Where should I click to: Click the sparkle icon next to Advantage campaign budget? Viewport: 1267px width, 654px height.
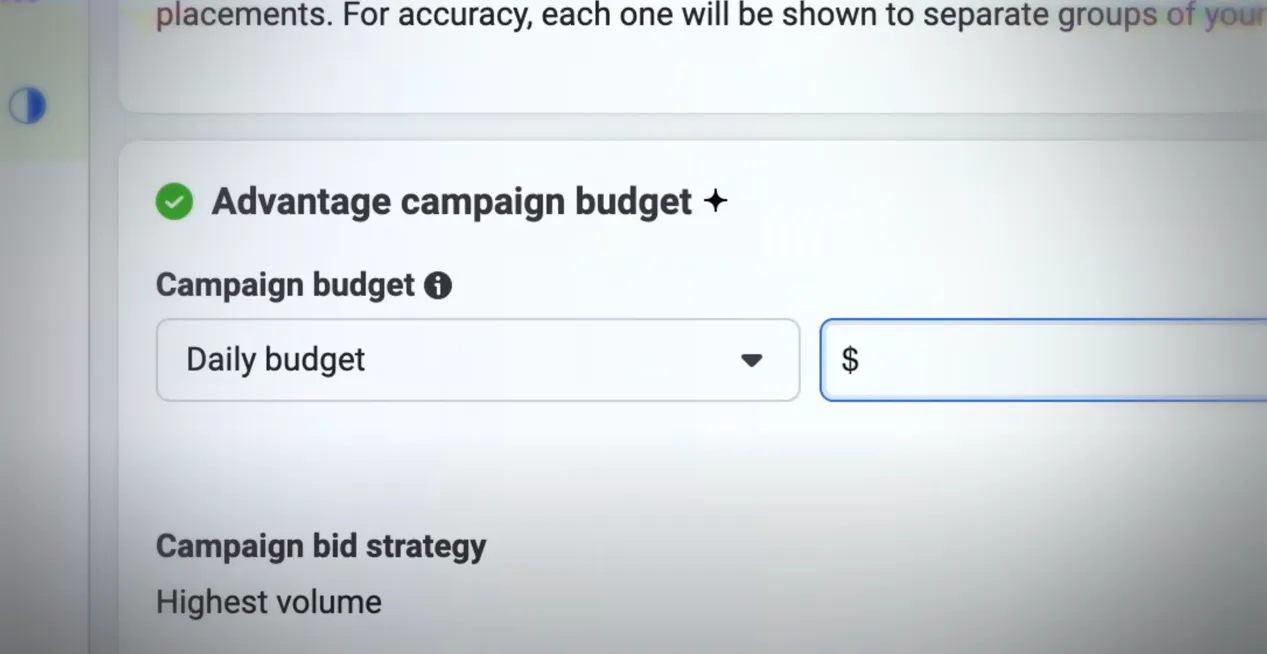pyautogui.click(x=715, y=201)
